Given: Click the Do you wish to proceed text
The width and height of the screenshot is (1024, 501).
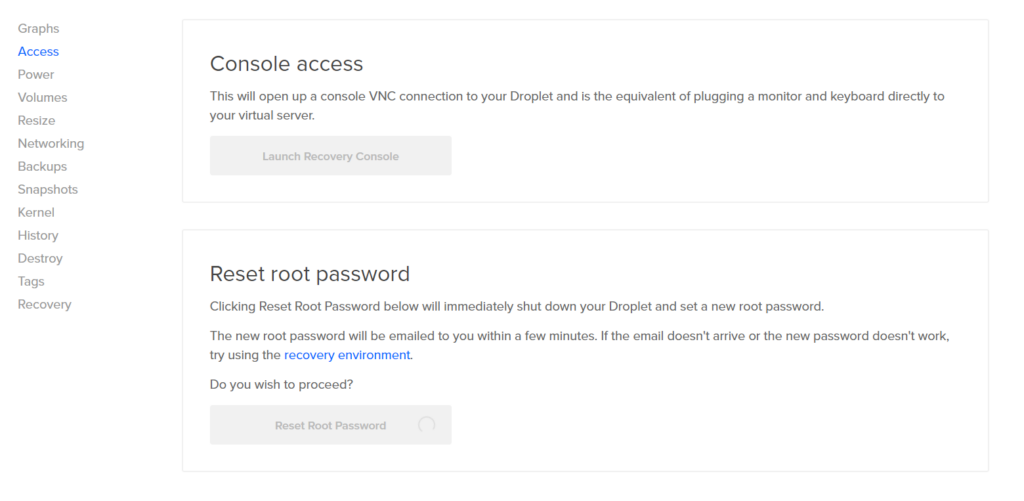Looking at the screenshot, I should point(281,385).
